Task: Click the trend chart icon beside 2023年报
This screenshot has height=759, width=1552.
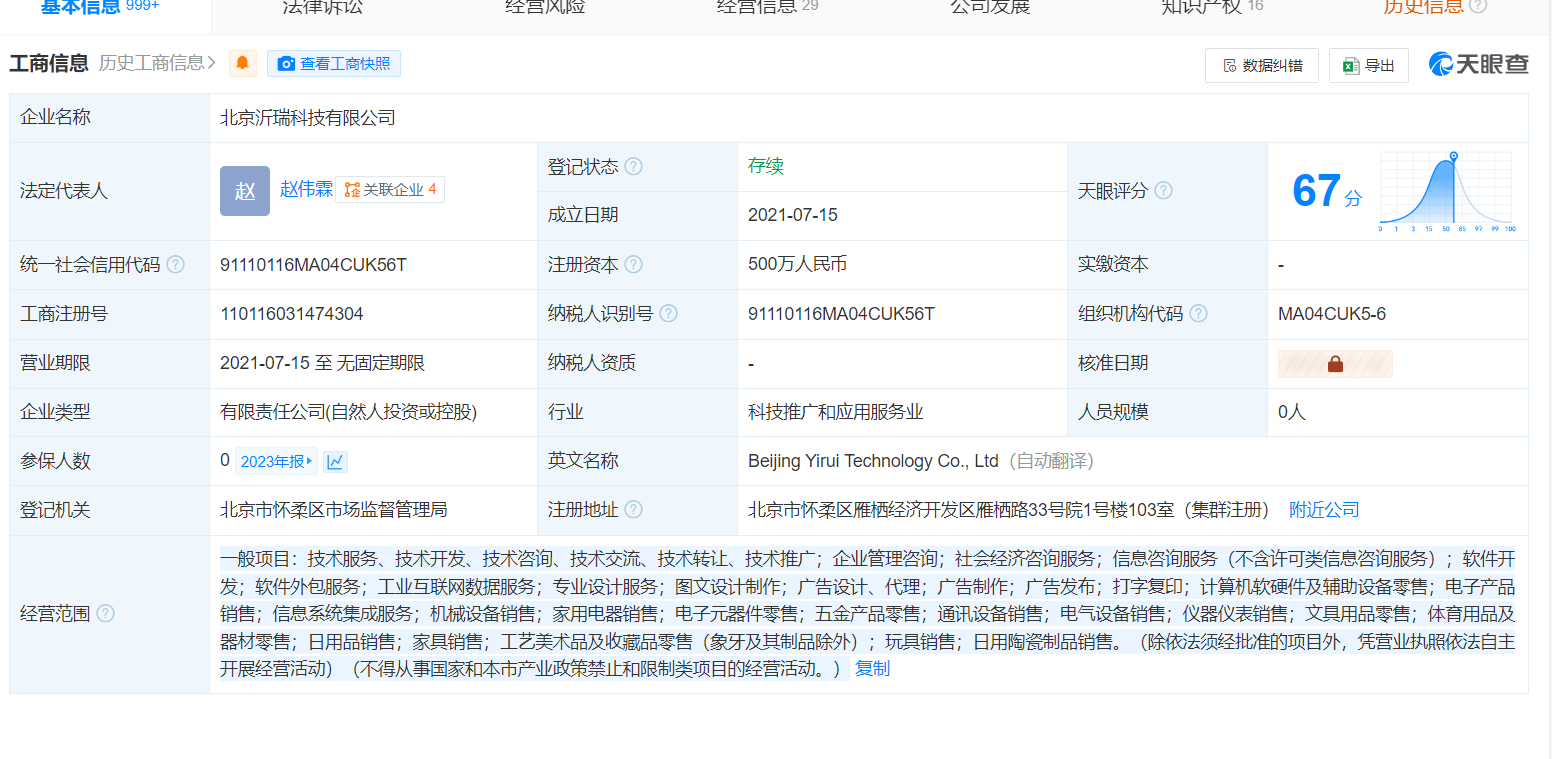Action: pos(335,462)
